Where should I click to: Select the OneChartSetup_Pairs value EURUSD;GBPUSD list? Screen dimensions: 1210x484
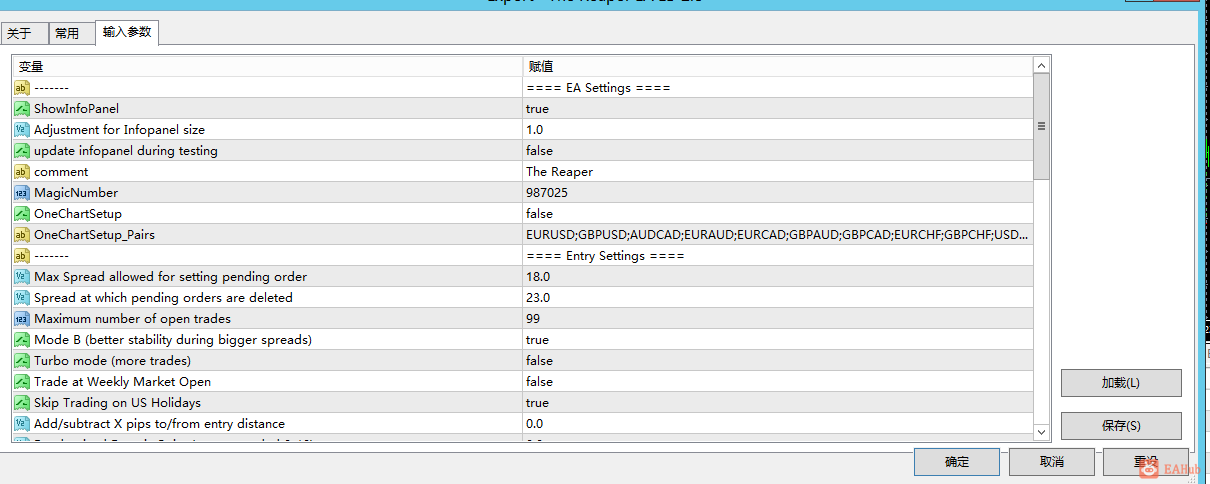click(777, 234)
